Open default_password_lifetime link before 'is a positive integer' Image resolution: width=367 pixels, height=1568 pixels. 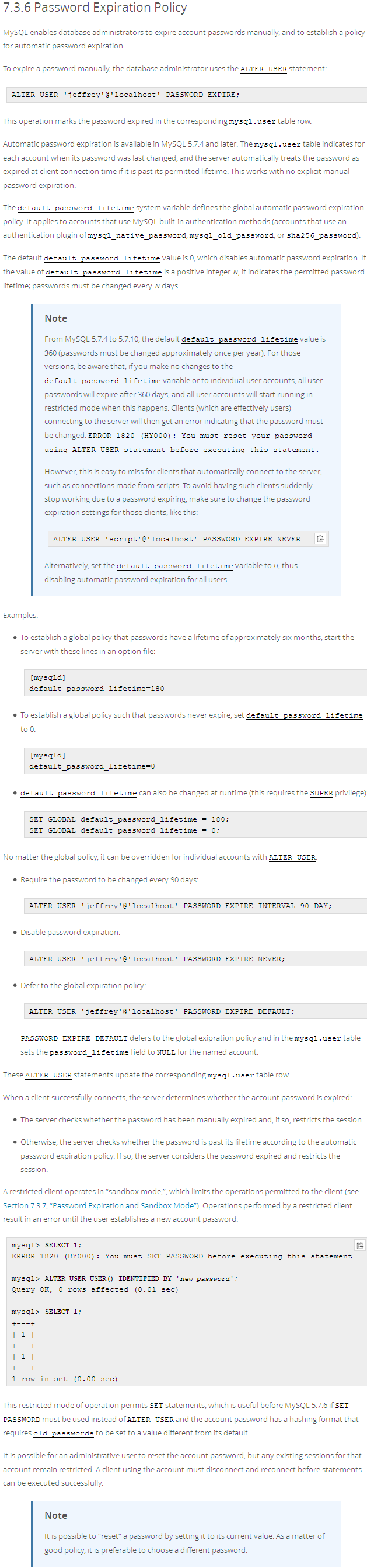(103, 272)
